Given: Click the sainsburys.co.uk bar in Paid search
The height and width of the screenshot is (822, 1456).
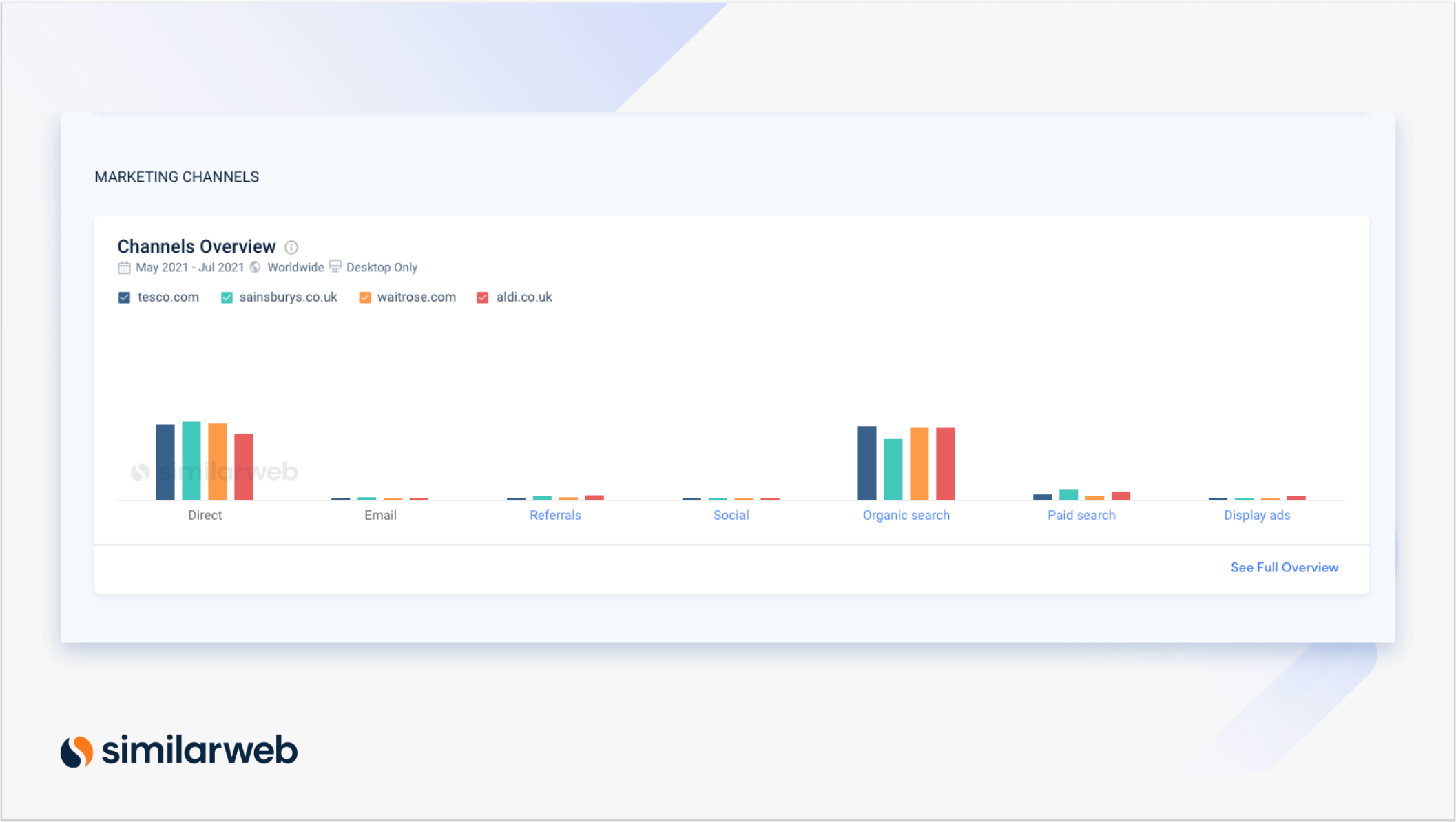Looking at the screenshot, I should click(1068, 494).
